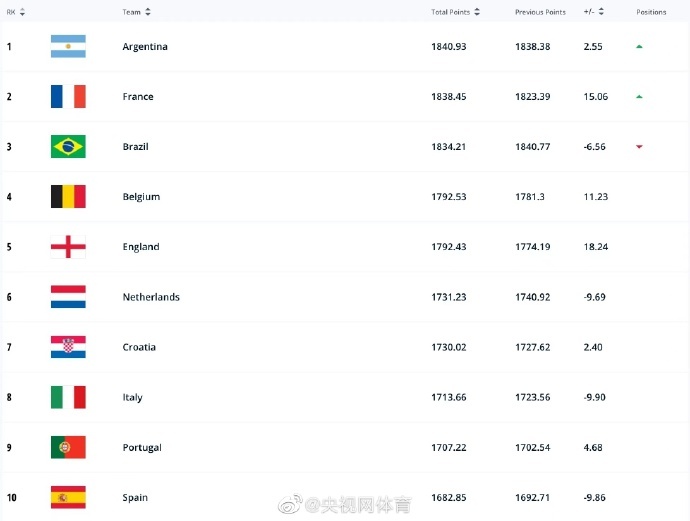Screen dimensions: 690x521
Task: Open the Argentina team link
Action: [145, 47]
